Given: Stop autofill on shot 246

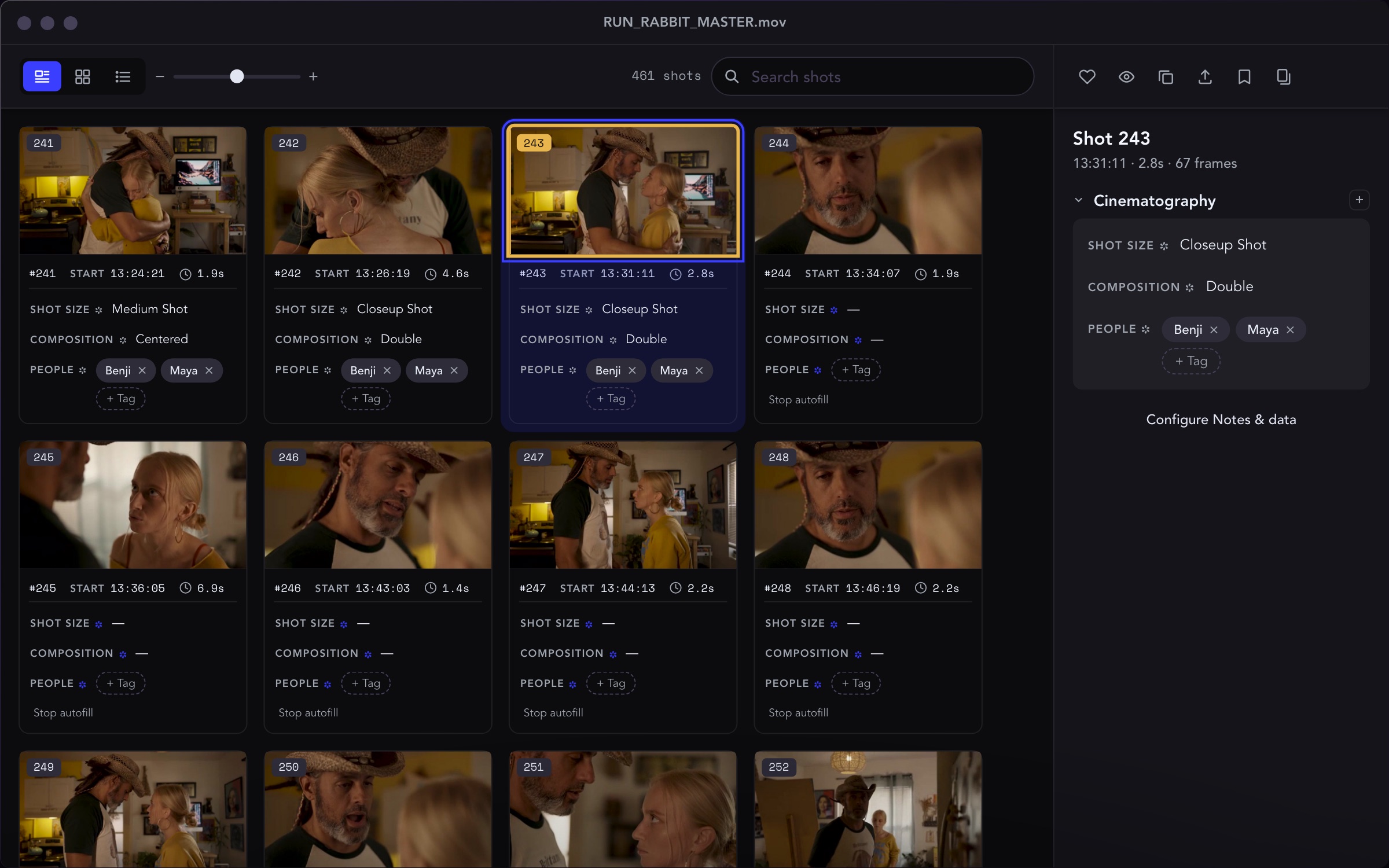Looking at the screenshot, I should coord(308,713).
